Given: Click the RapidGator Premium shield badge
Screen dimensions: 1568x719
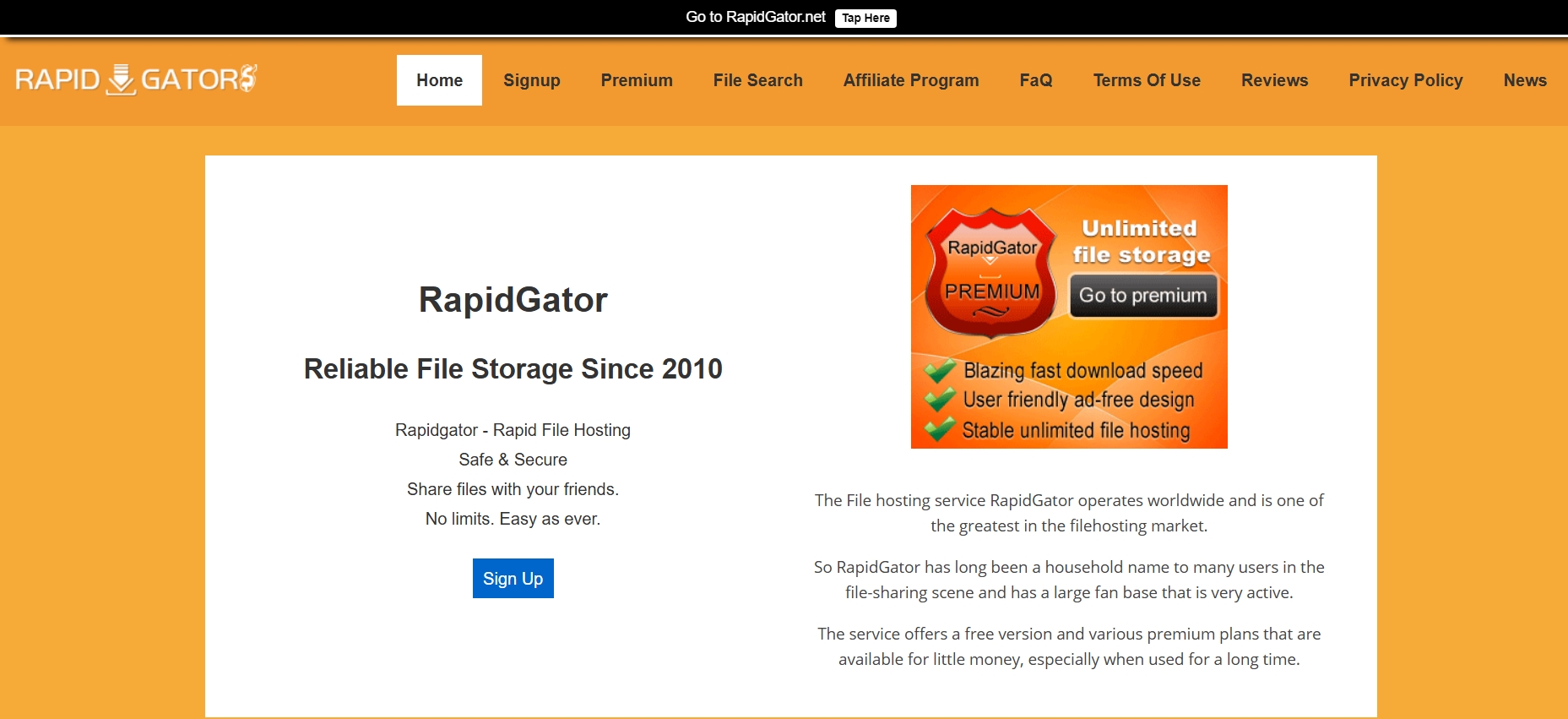Looking at the screenshot, I should (991, 273).
